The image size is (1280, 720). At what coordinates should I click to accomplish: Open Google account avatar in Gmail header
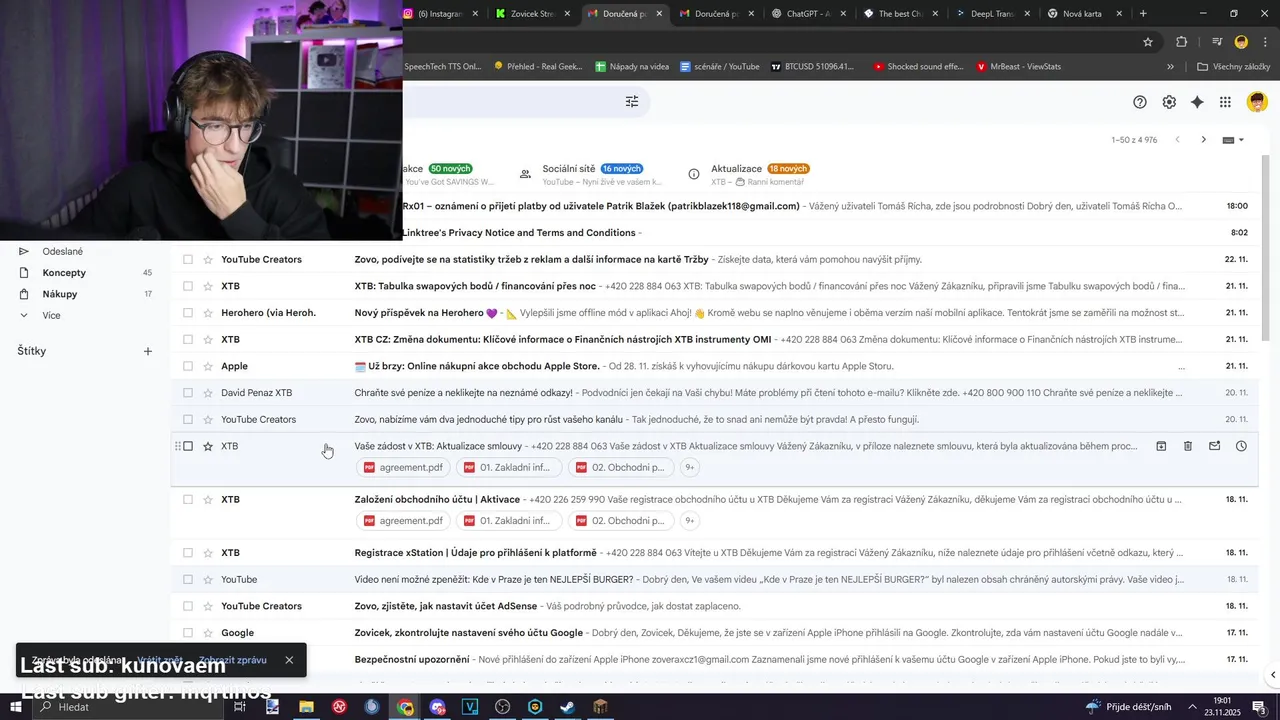point(1257,102)
